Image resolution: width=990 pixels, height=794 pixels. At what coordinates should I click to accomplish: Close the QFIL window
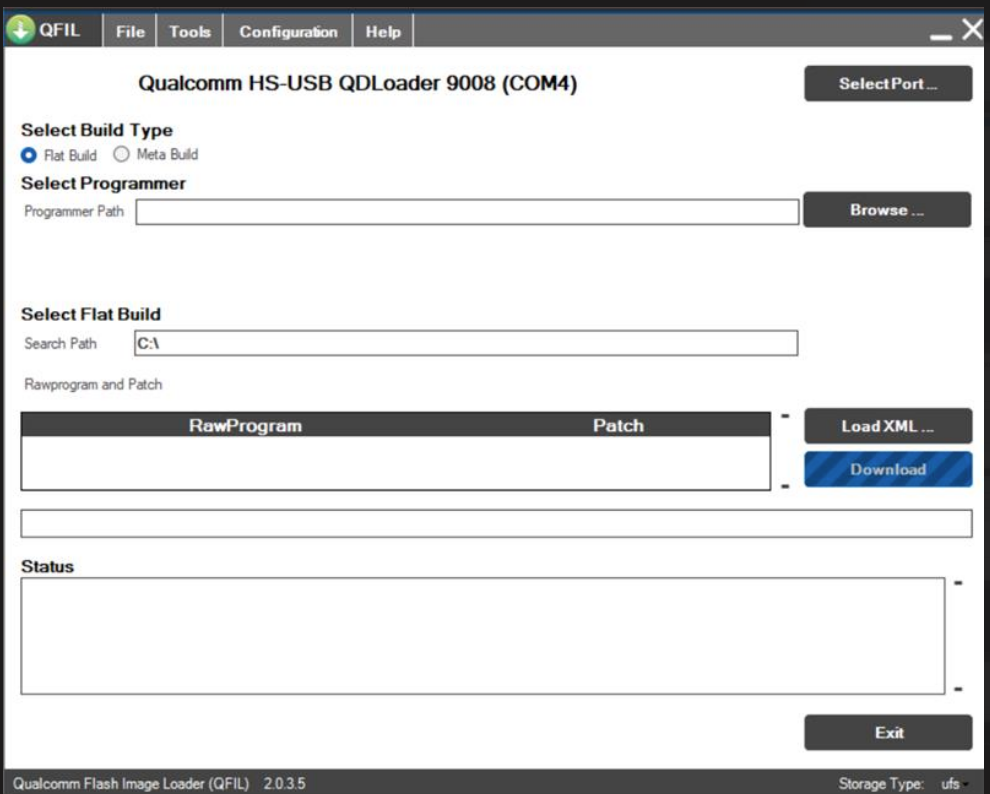click(x=972, y=29)
